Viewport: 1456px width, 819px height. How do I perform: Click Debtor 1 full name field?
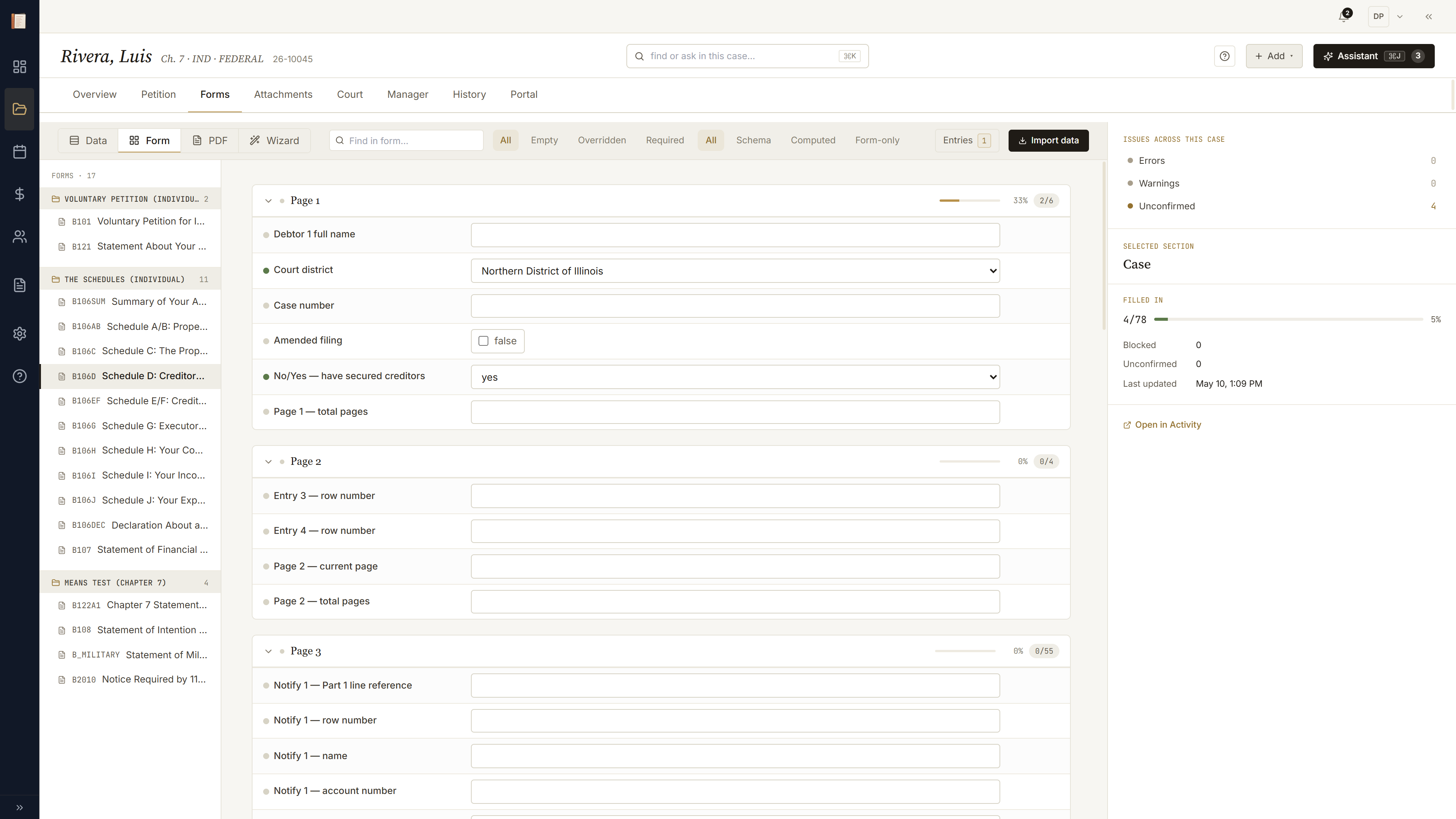click(x=735, y=235)
